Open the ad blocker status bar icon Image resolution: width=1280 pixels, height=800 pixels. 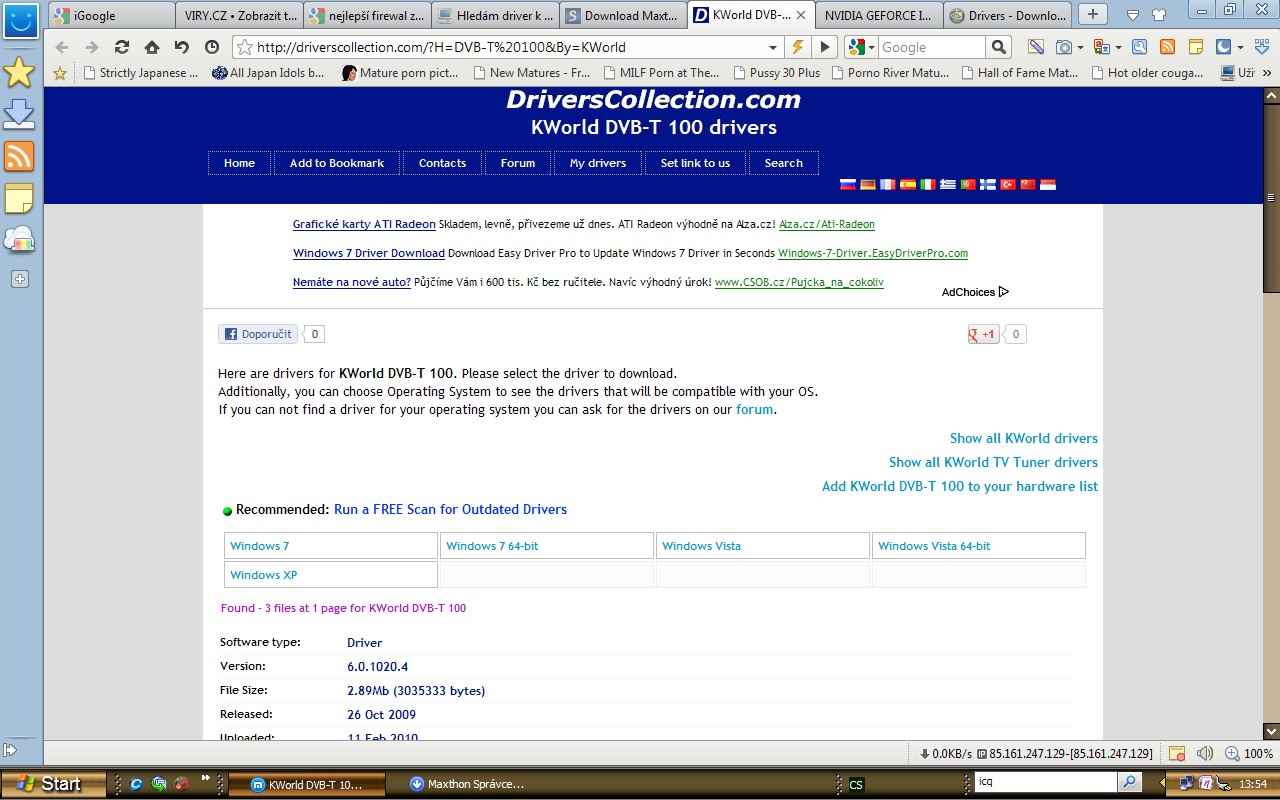point(1178,754)
